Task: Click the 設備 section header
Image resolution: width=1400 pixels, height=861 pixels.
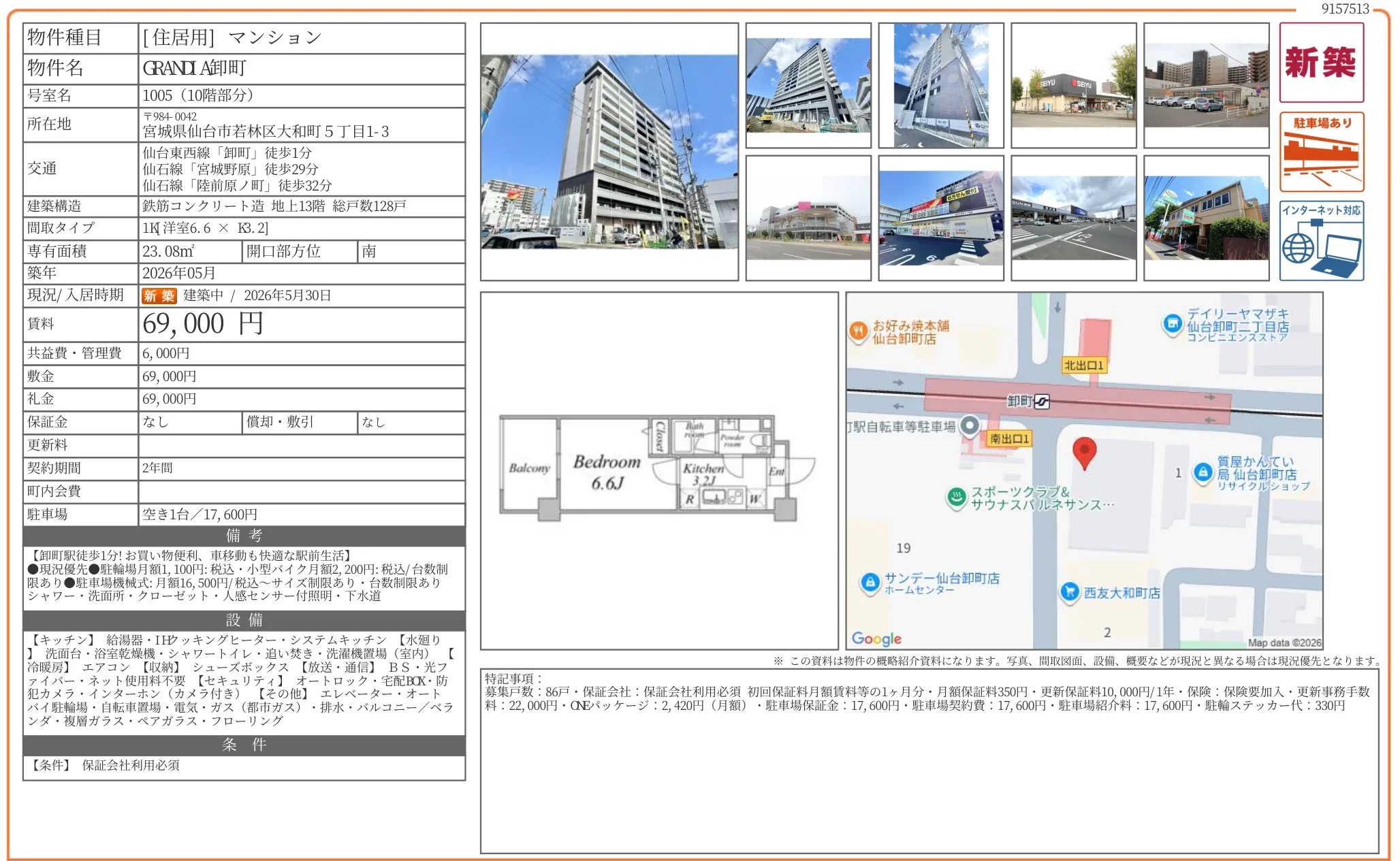Action: click(244, 620)
